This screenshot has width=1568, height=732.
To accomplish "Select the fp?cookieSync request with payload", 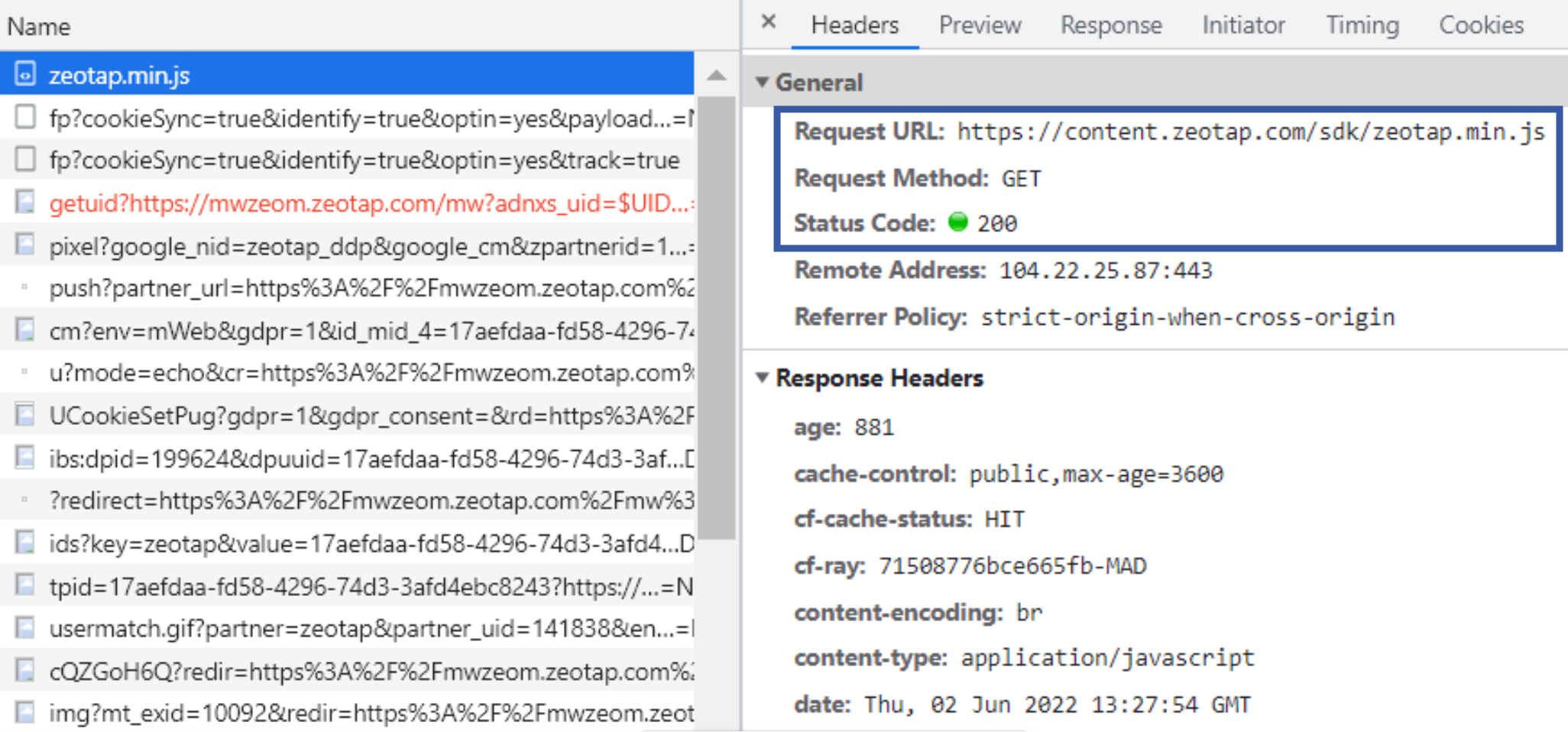I will 347,117.
